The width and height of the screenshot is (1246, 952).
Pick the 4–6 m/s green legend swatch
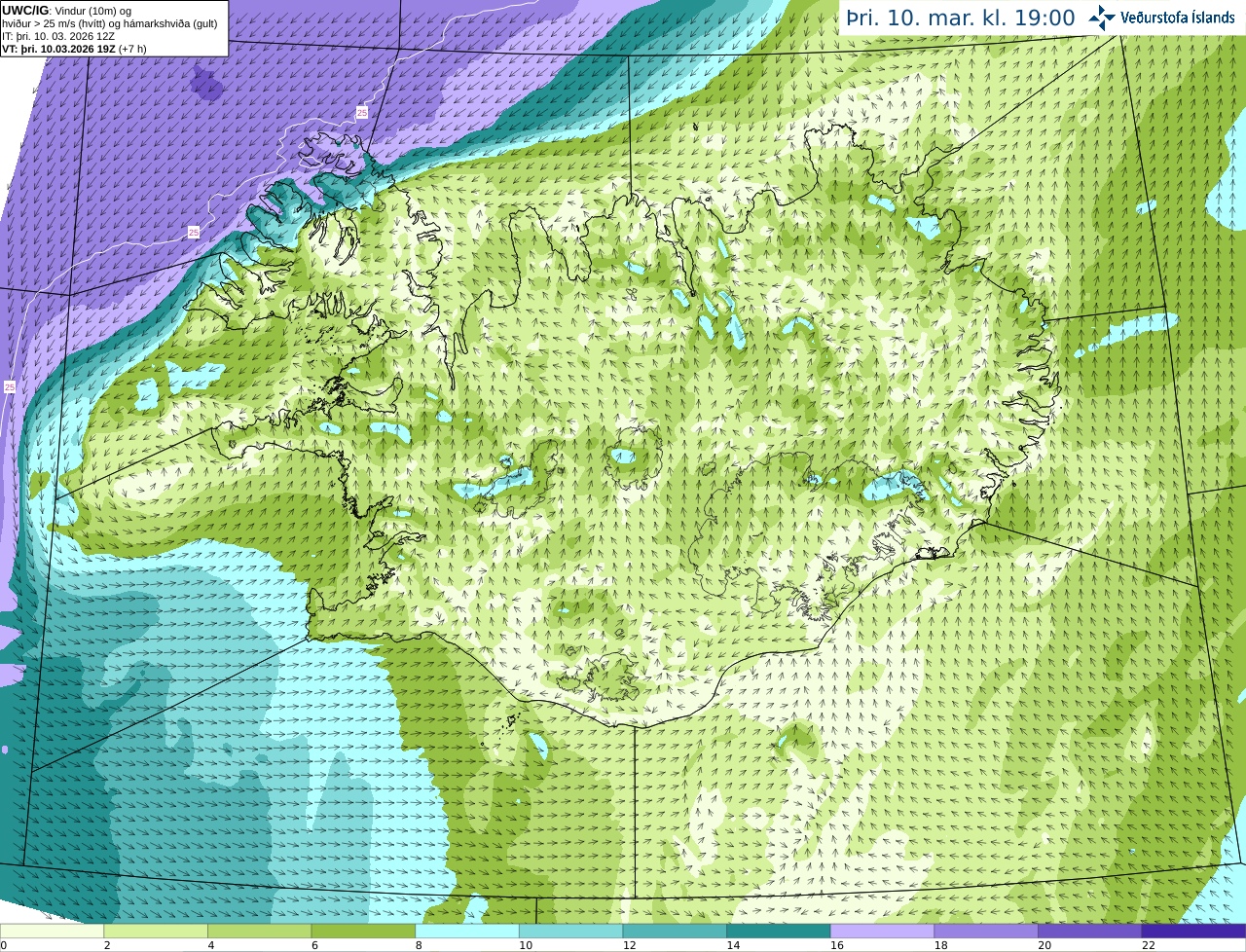pos(260,931)
